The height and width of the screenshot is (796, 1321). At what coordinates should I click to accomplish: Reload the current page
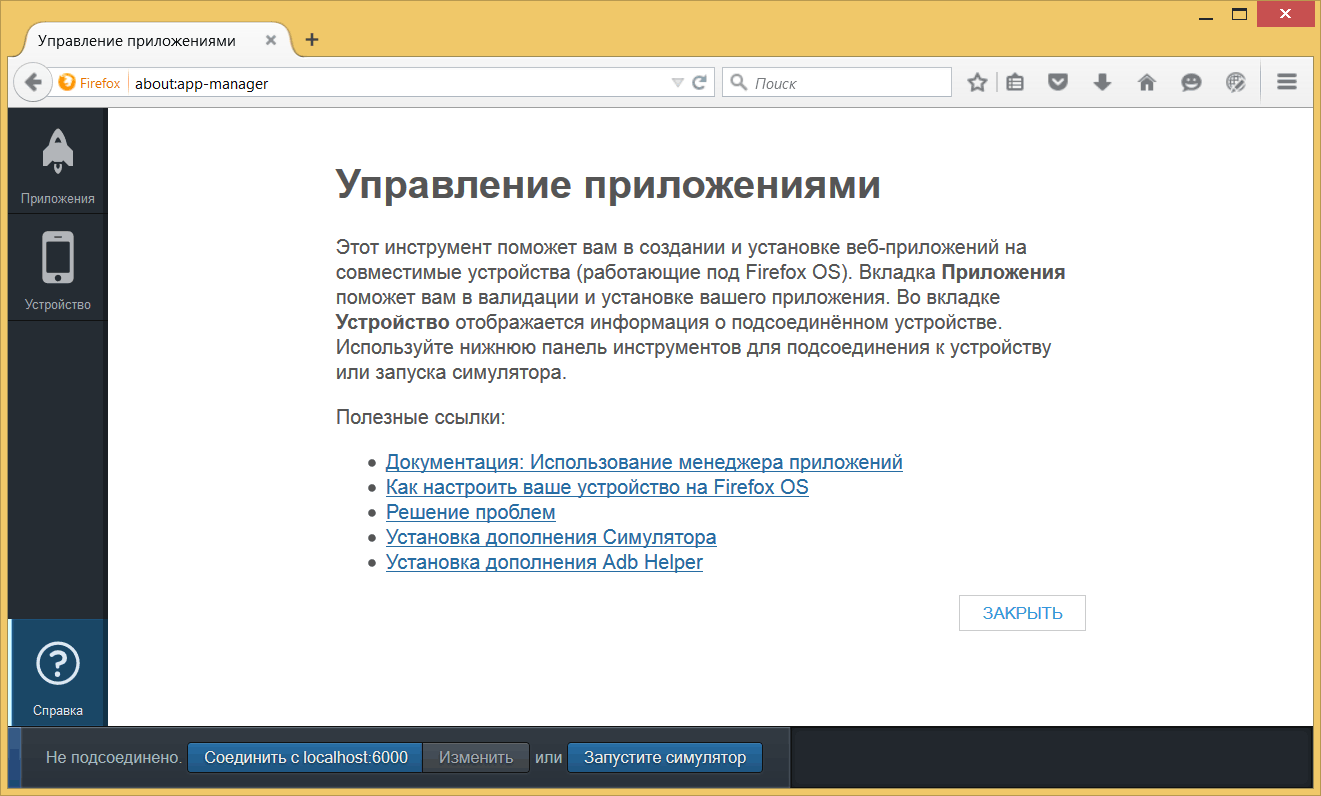(x=700, y=83)
